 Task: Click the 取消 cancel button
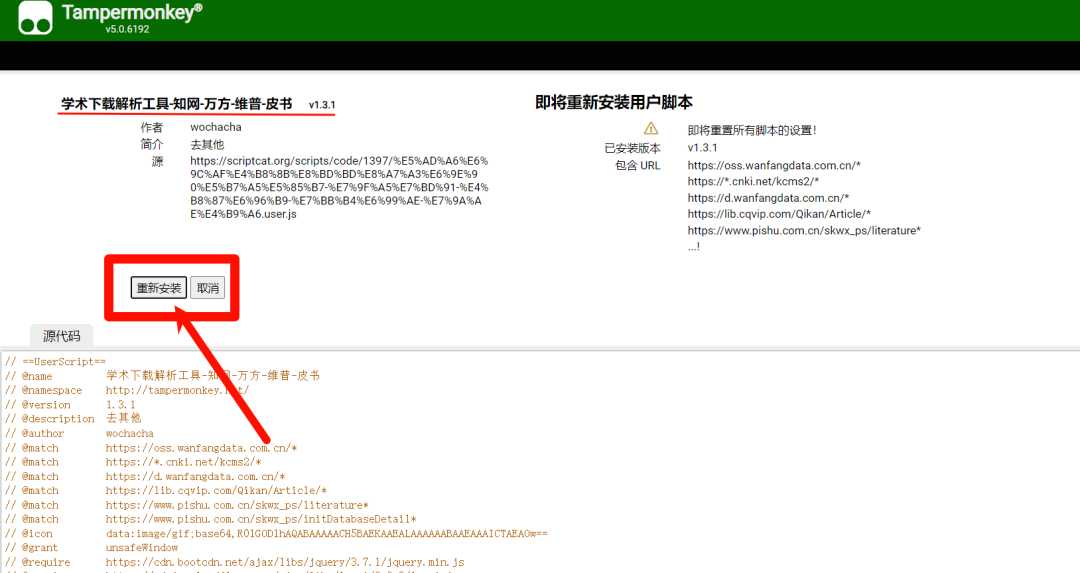click(x=208, y=288)
